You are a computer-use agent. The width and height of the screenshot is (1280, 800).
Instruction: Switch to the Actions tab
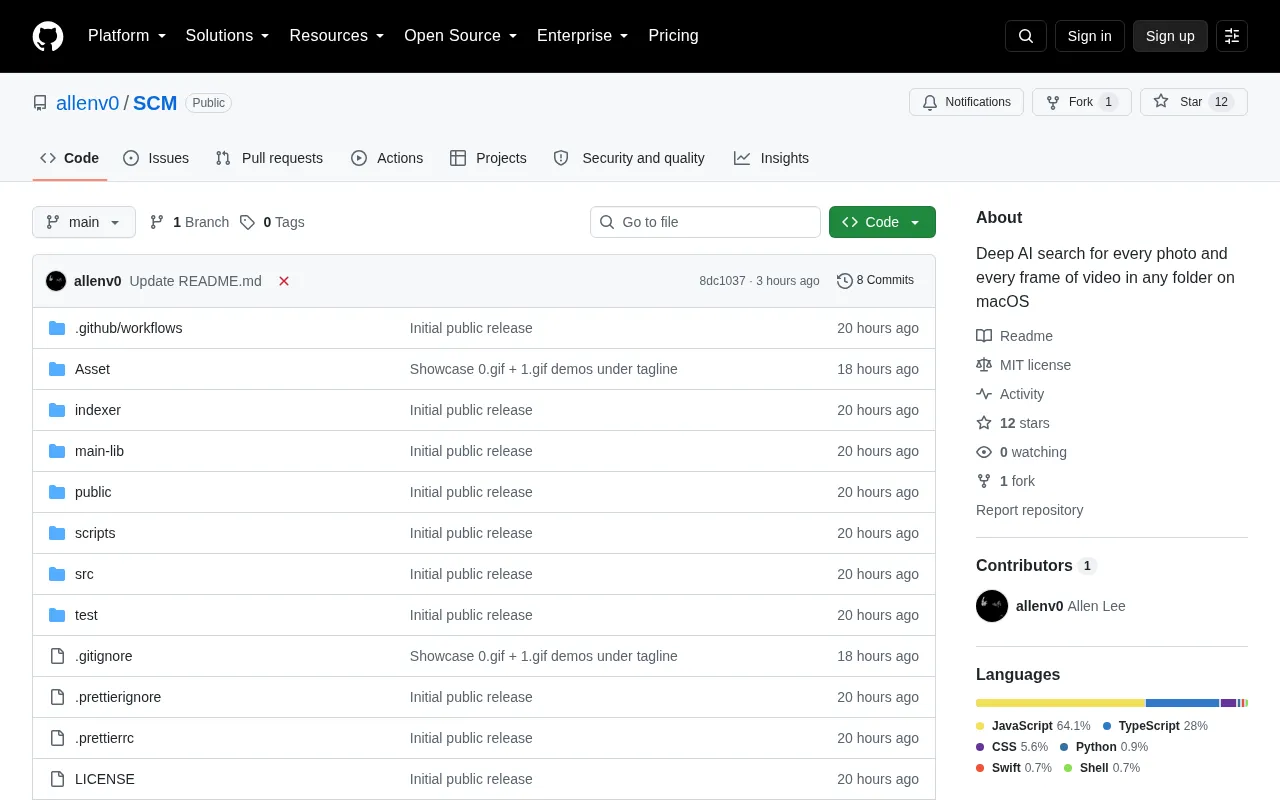[x=387, y=158]
